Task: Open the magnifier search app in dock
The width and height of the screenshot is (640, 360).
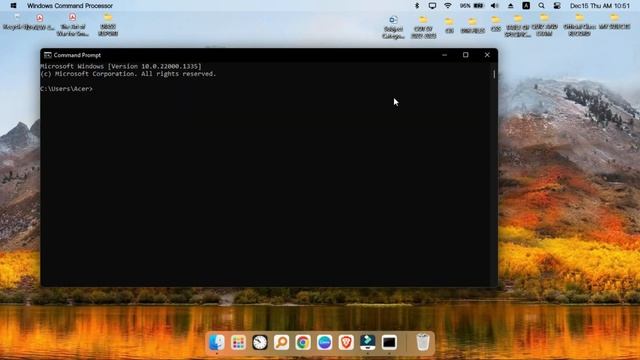Action: pos(281,342)
